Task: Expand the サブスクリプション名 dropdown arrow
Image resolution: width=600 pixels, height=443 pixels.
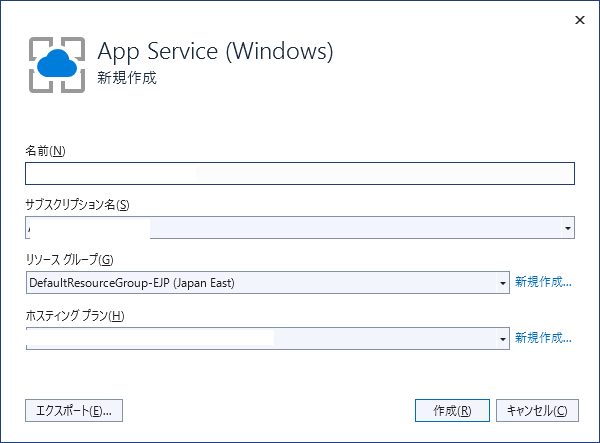Action: pos(568,228)
